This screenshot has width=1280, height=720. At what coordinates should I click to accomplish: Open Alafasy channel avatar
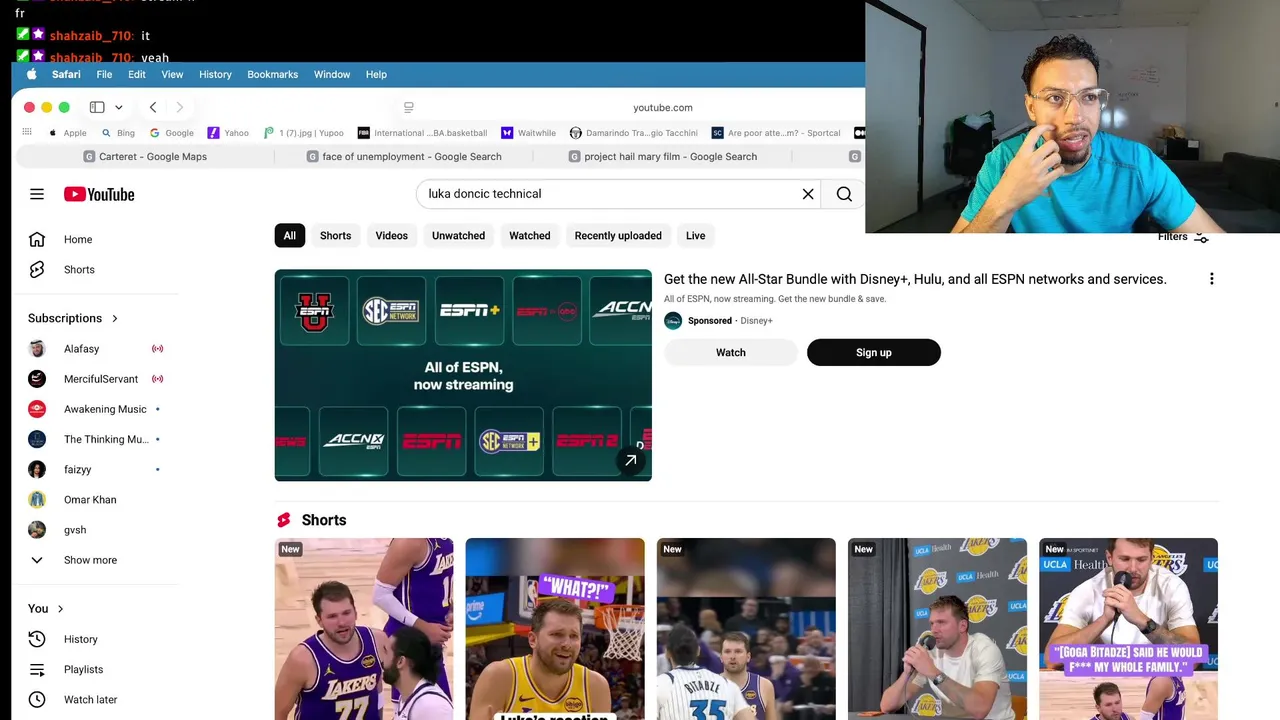pyautogui.click(x=37, y=349)
